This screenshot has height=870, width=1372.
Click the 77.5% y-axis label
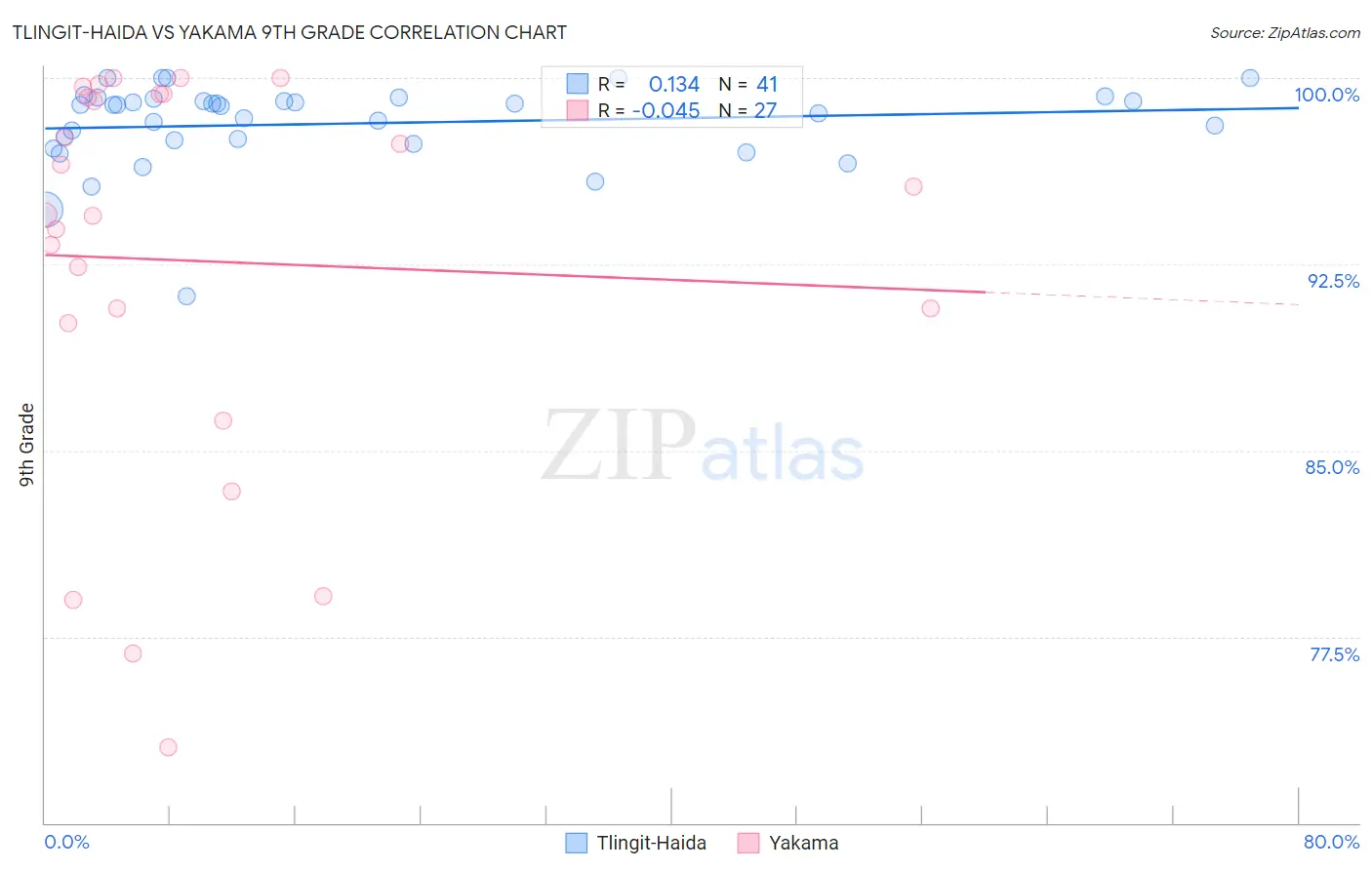(1334, 654)
